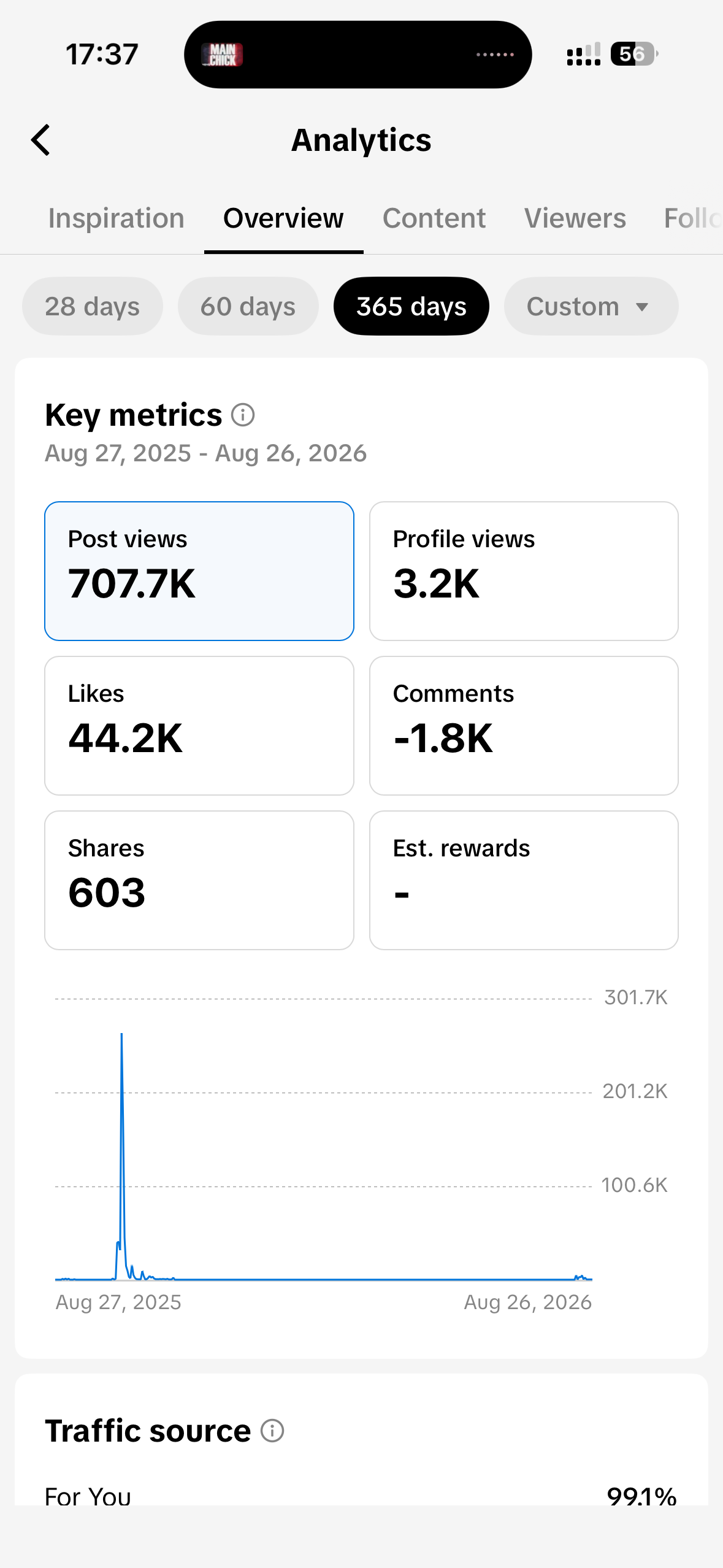This screenshot has width=723, height=1568.
Task: Select the Comments metric card
Action: [x=524, y=726]
